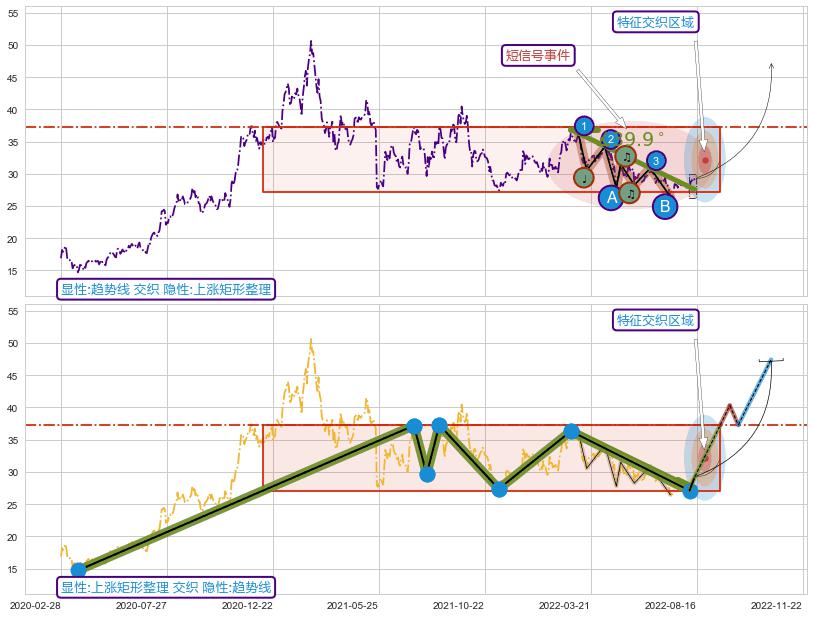The width and height of the screenshot is (813, 617).
Task: Select the blue wave point labeled A
Action: coord(612,198)
